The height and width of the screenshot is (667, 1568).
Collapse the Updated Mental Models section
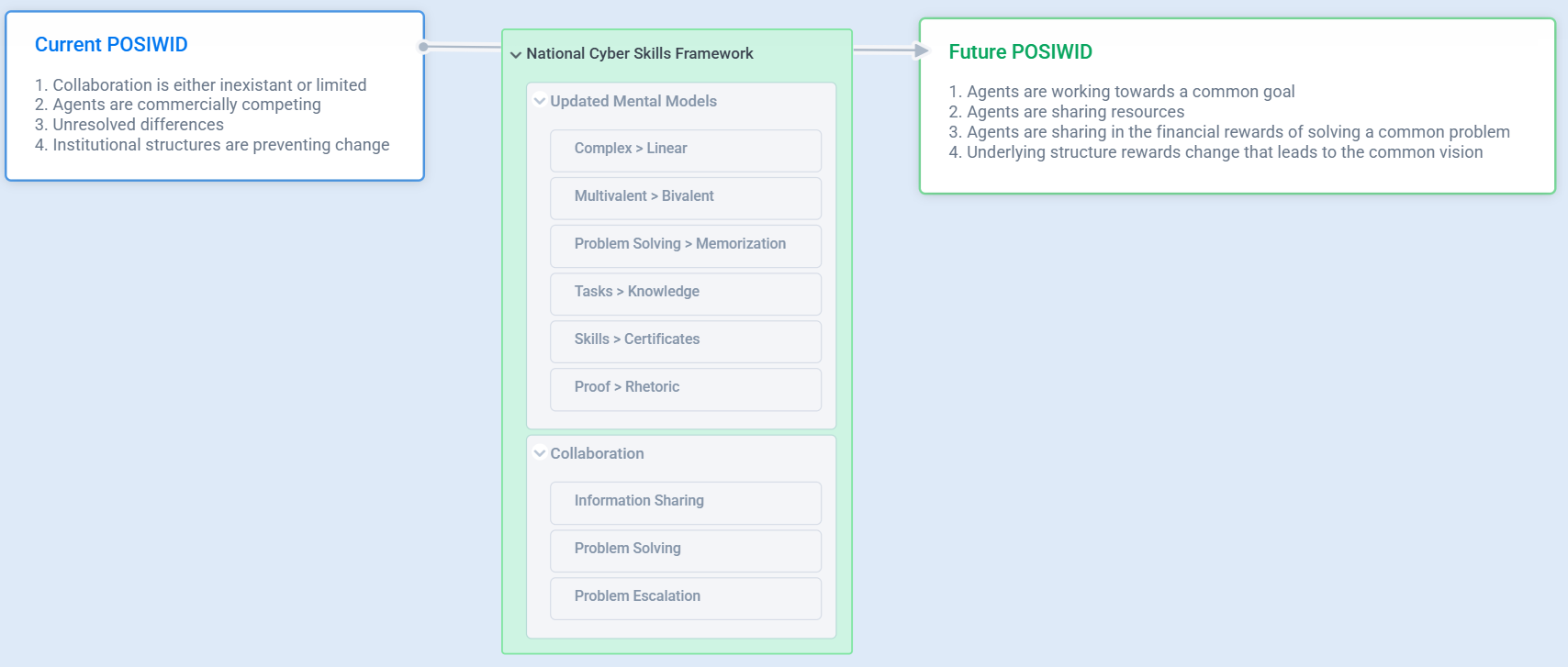coord(540,102)
